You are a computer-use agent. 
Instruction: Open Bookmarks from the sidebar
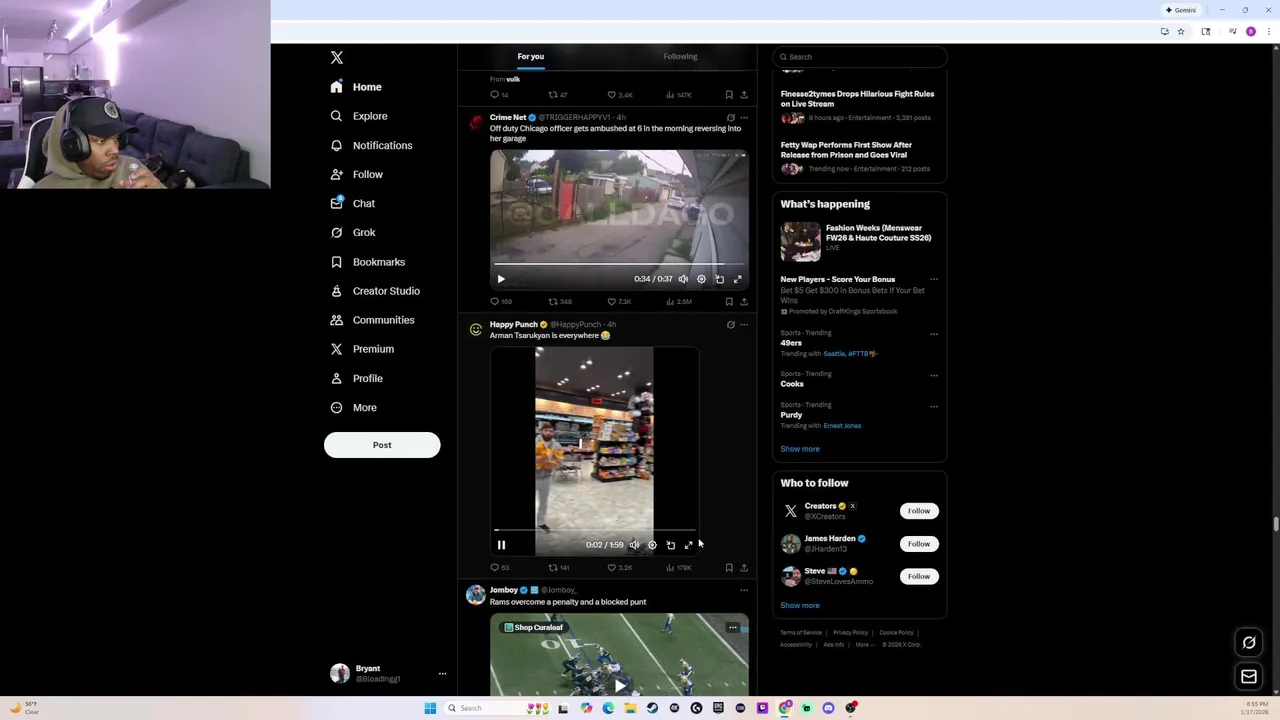click(x=367, y=262)
